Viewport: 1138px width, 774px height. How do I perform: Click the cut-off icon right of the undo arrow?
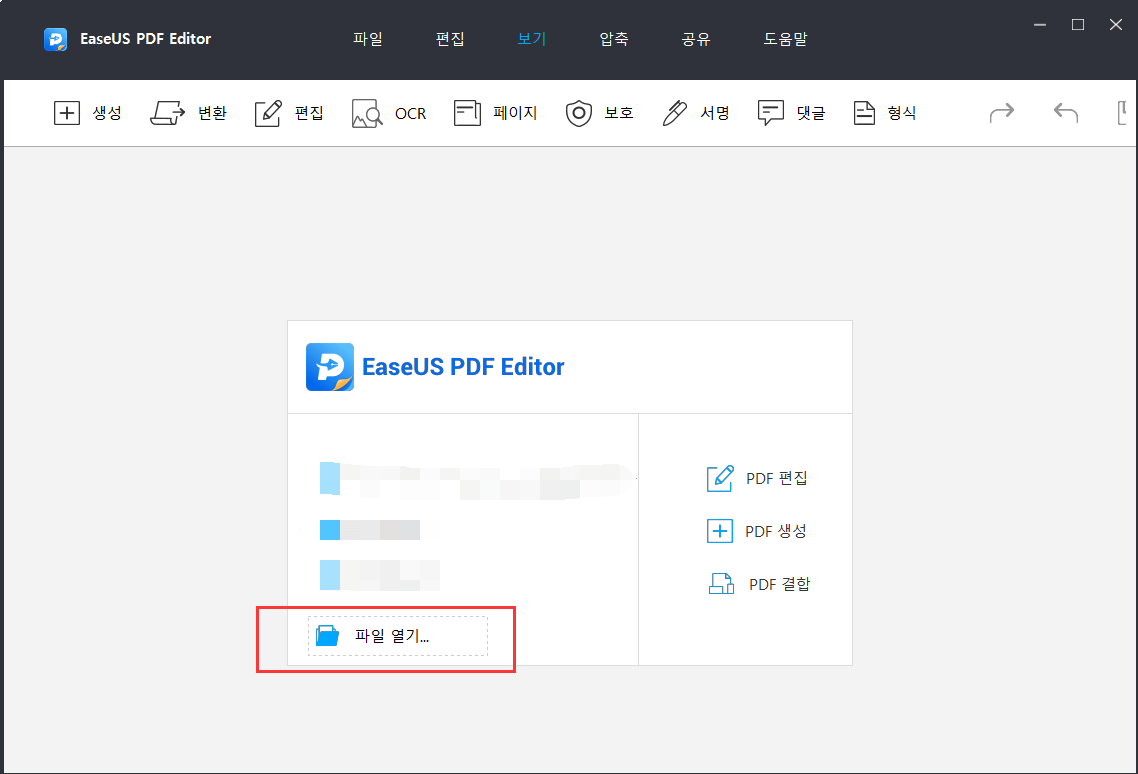click(x=1122, y=113)
